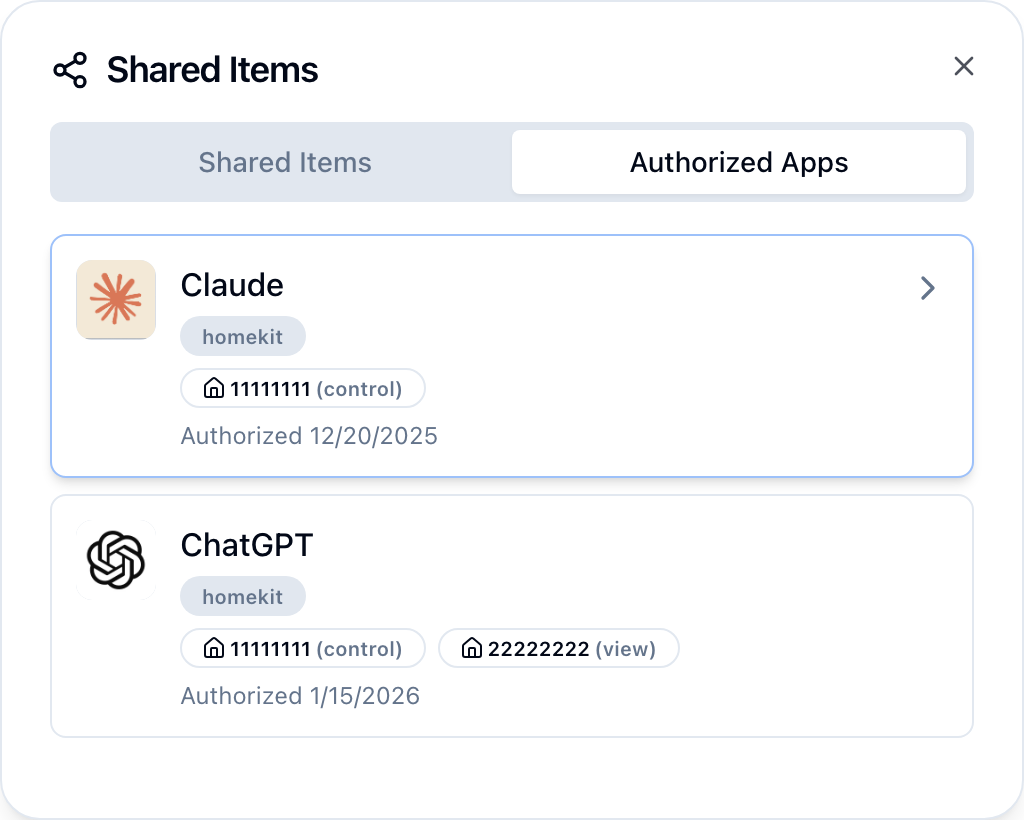Switch to the Shared Items tab
The width and height of the screenshot is (1024, 820).
285,162
